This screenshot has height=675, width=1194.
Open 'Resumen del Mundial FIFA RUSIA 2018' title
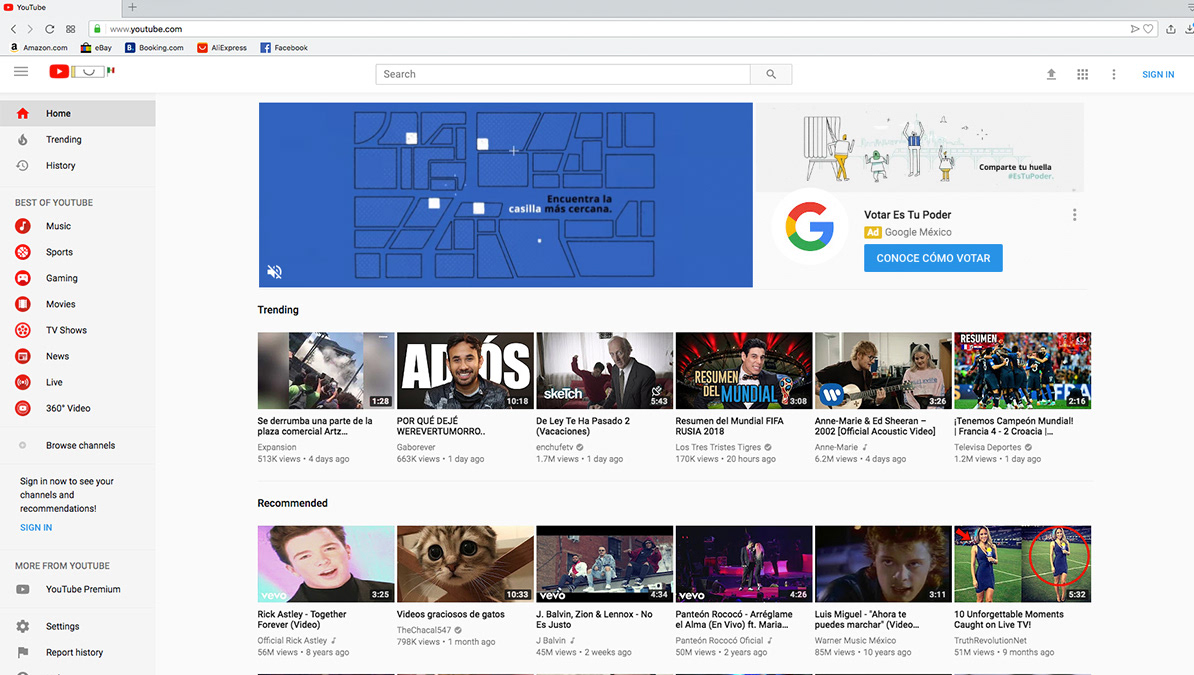tap(729, 426)
